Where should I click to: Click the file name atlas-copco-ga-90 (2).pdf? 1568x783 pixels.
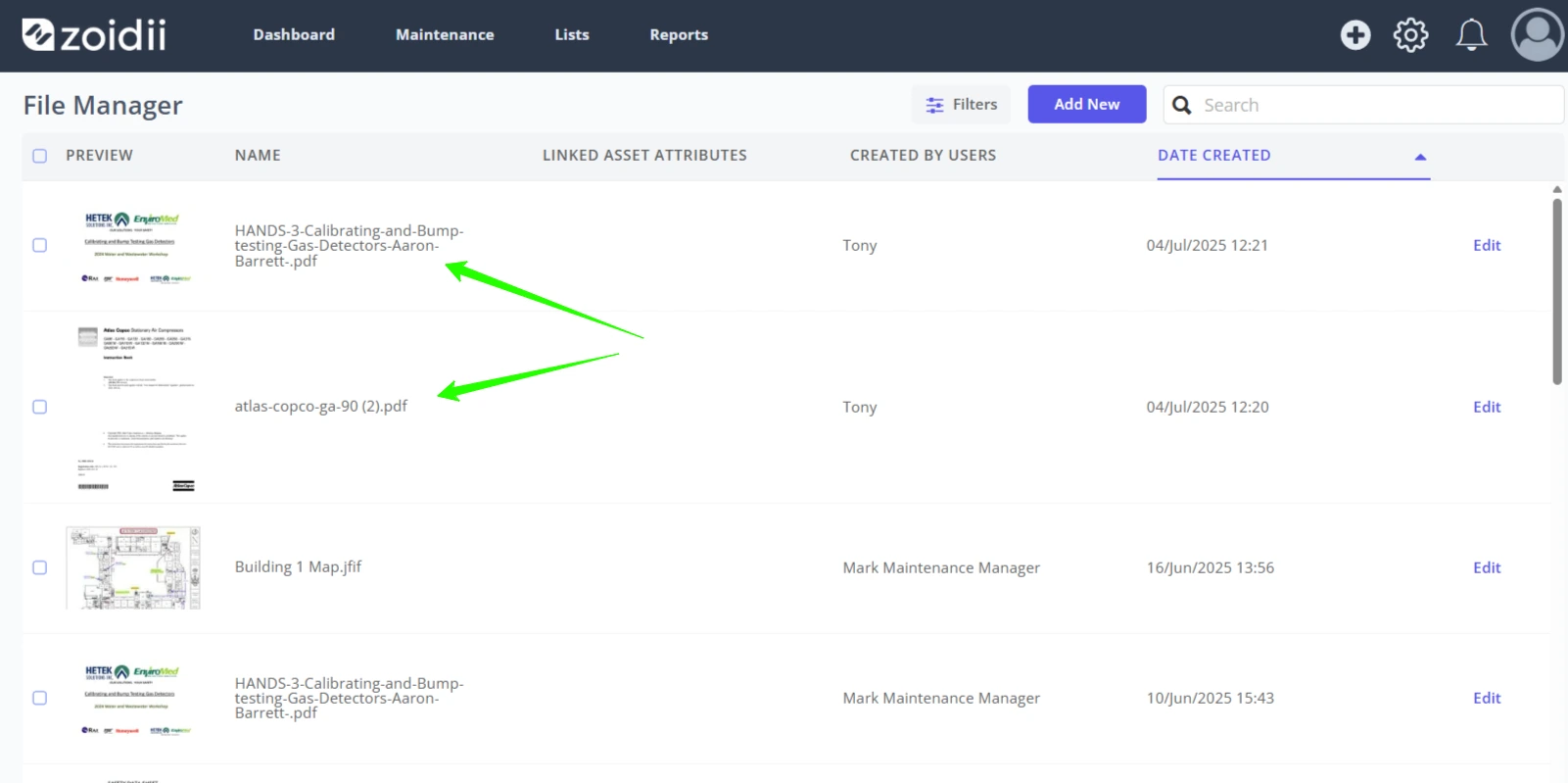(x=320, y=406)
